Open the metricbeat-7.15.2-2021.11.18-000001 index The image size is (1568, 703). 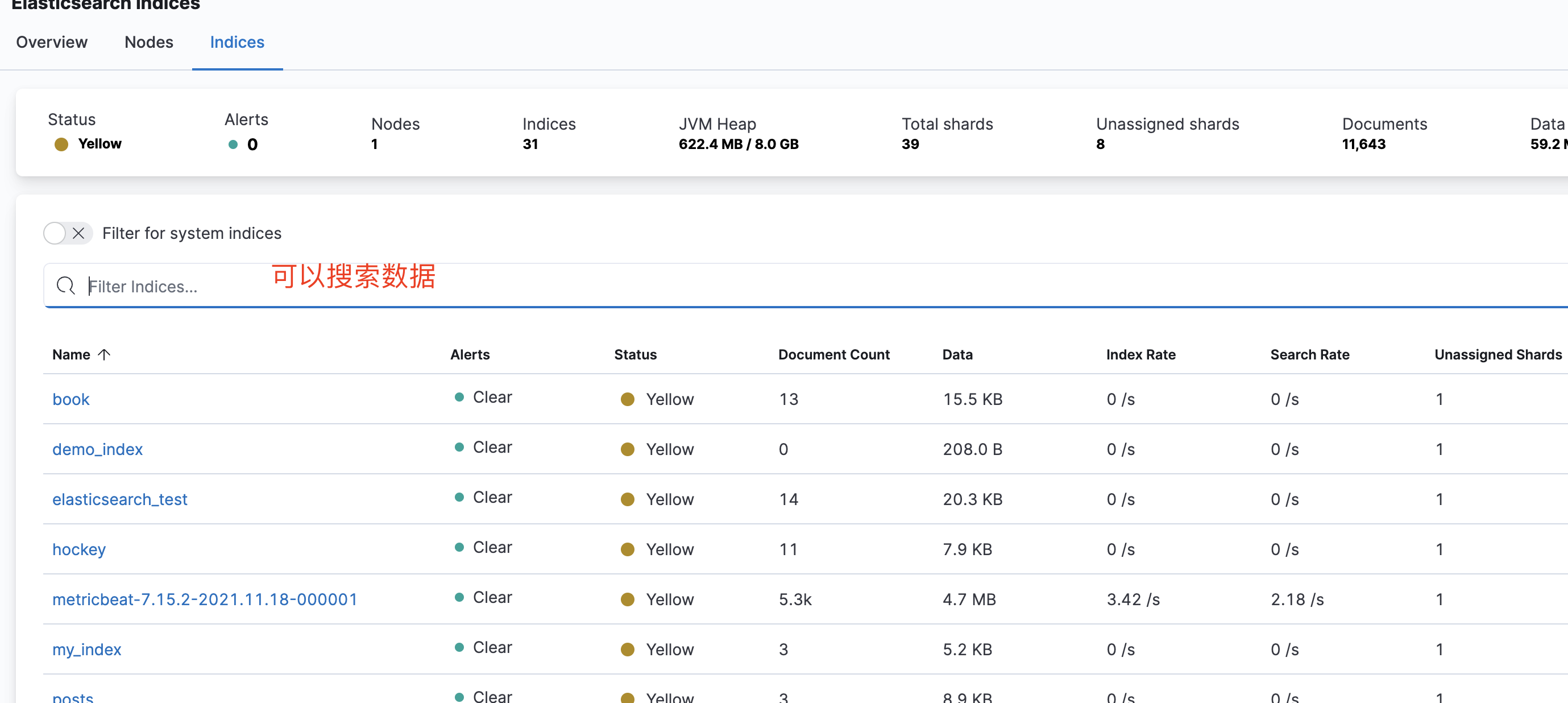(x=205, y=599)
